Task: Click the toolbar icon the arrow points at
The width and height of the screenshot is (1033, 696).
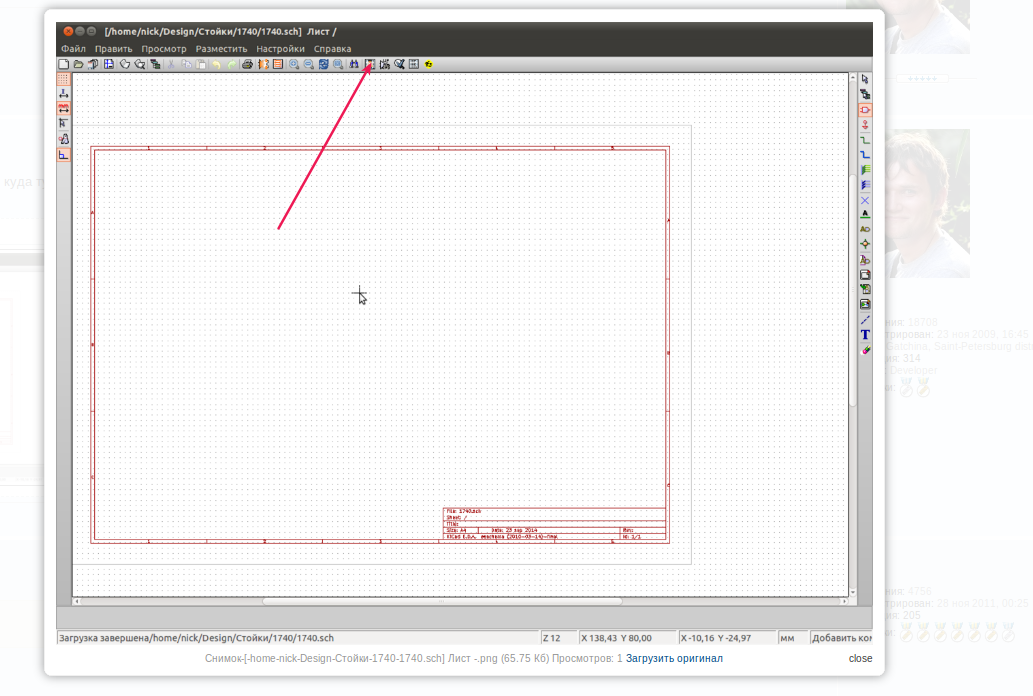Action: tap(370, 64)
